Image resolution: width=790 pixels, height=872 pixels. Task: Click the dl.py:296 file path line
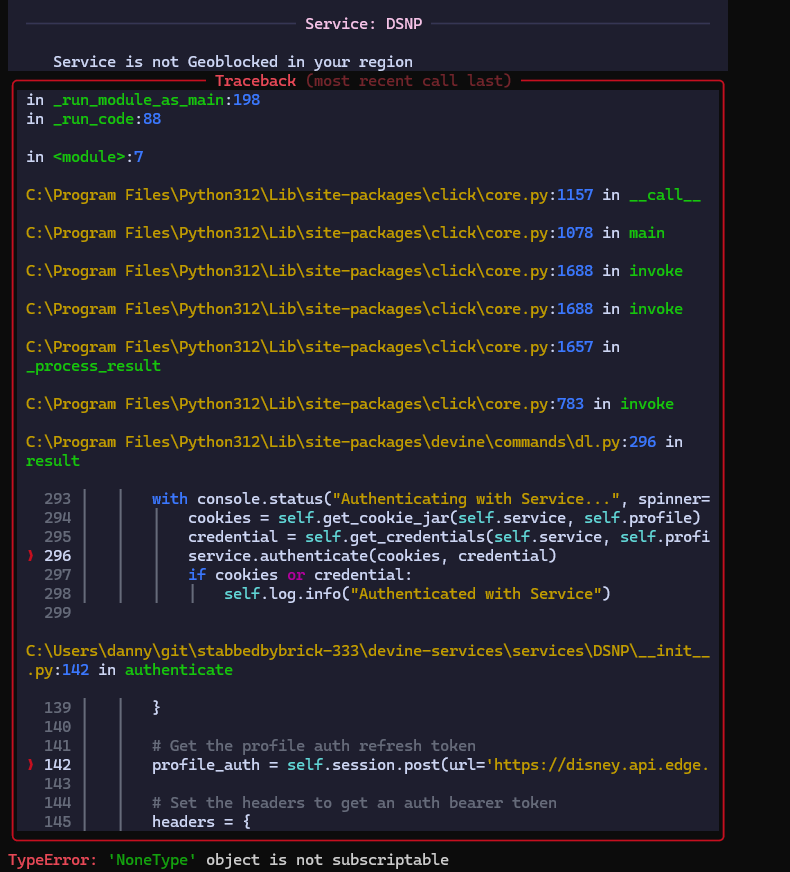[x=354, y=442]
